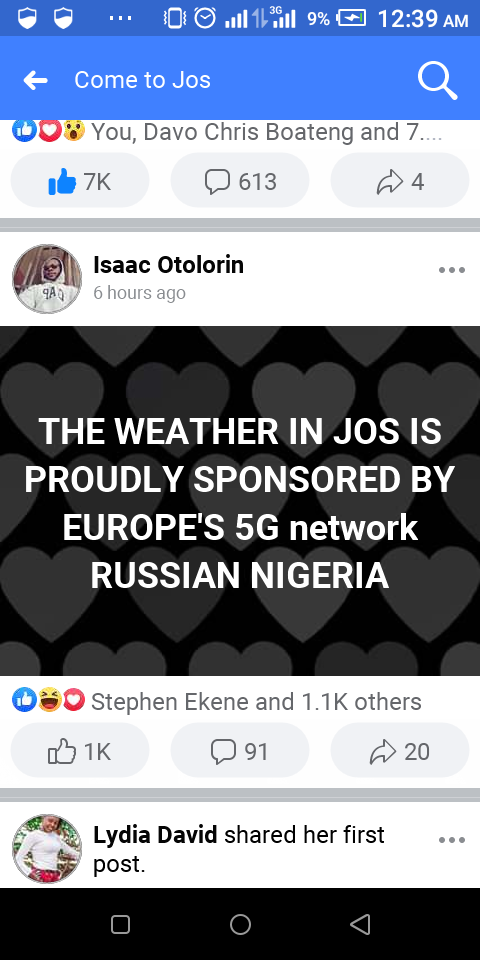The image size is (480, 960).
Task: Tap Android home circle button
Action: (240, 924)
